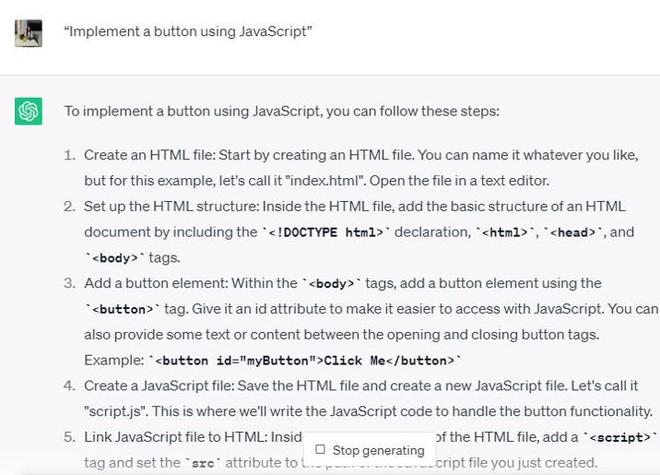660x475 pixels.
Task: Click the <button> inline code in step 3
Action: coord(115,309)
